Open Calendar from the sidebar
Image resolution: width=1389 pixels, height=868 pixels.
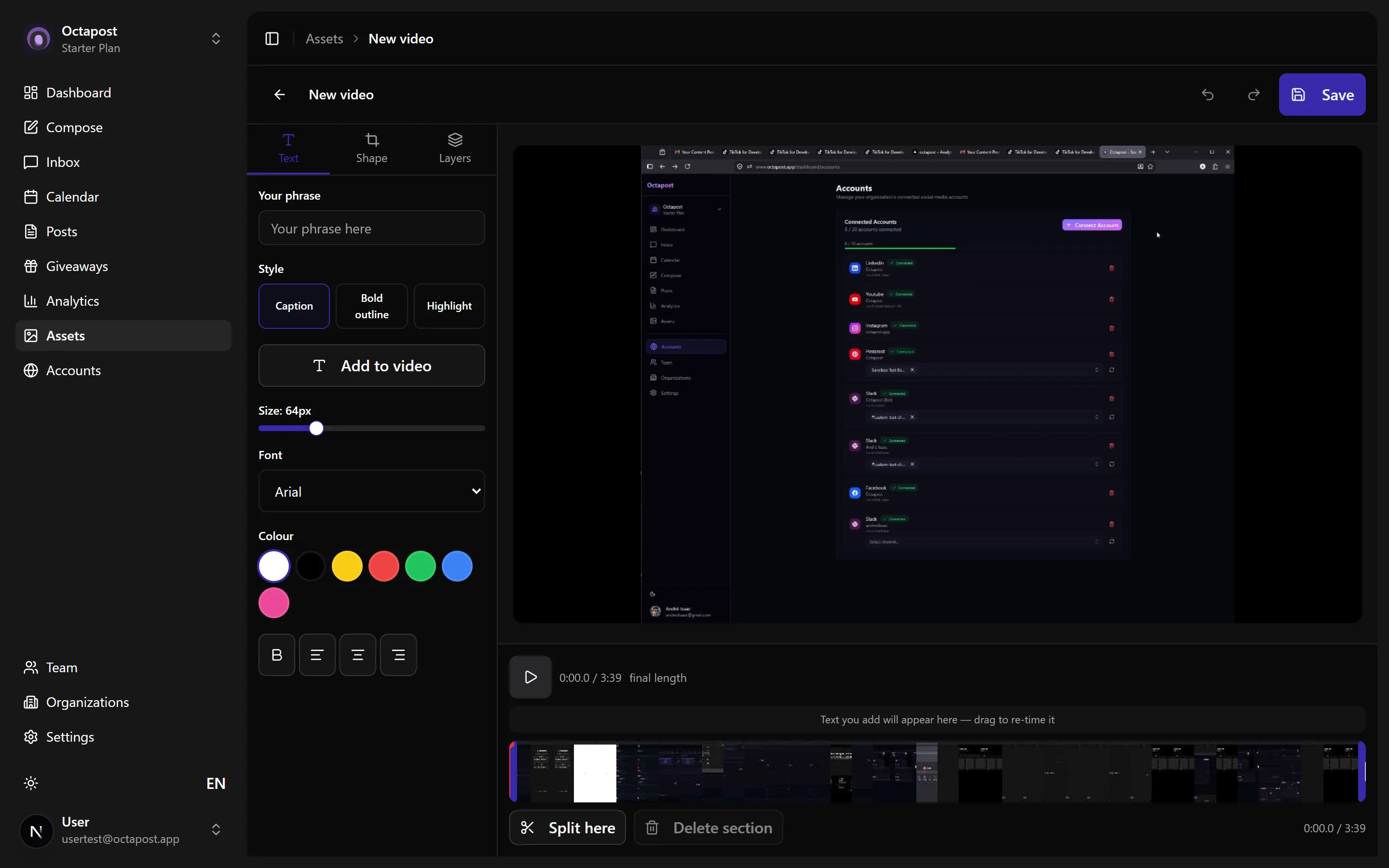(123, 197)
